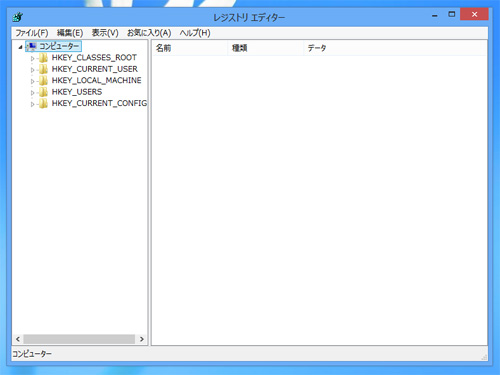Expand the HKEY_USERS key
Image resolution: width=500 pixels, height=375 pixels.
(x=32, y=93)
